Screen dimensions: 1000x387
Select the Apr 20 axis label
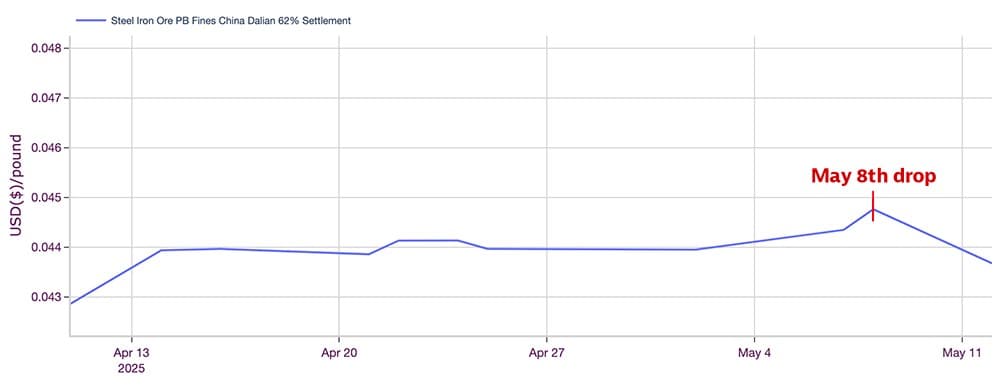point(339,354)
